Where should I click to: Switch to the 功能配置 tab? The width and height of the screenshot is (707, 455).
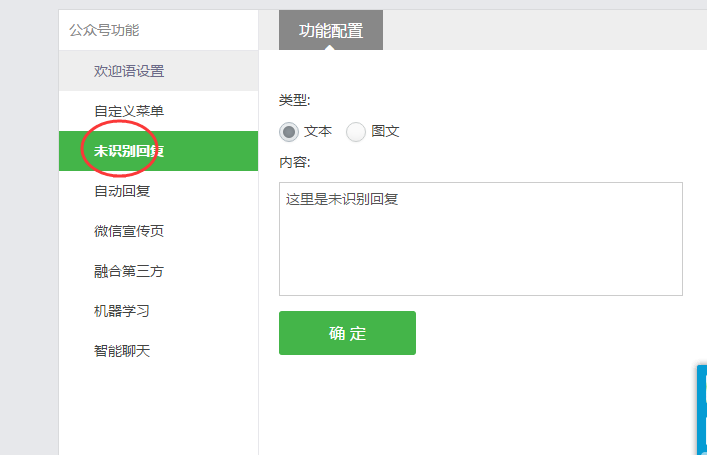coord(331,30)
